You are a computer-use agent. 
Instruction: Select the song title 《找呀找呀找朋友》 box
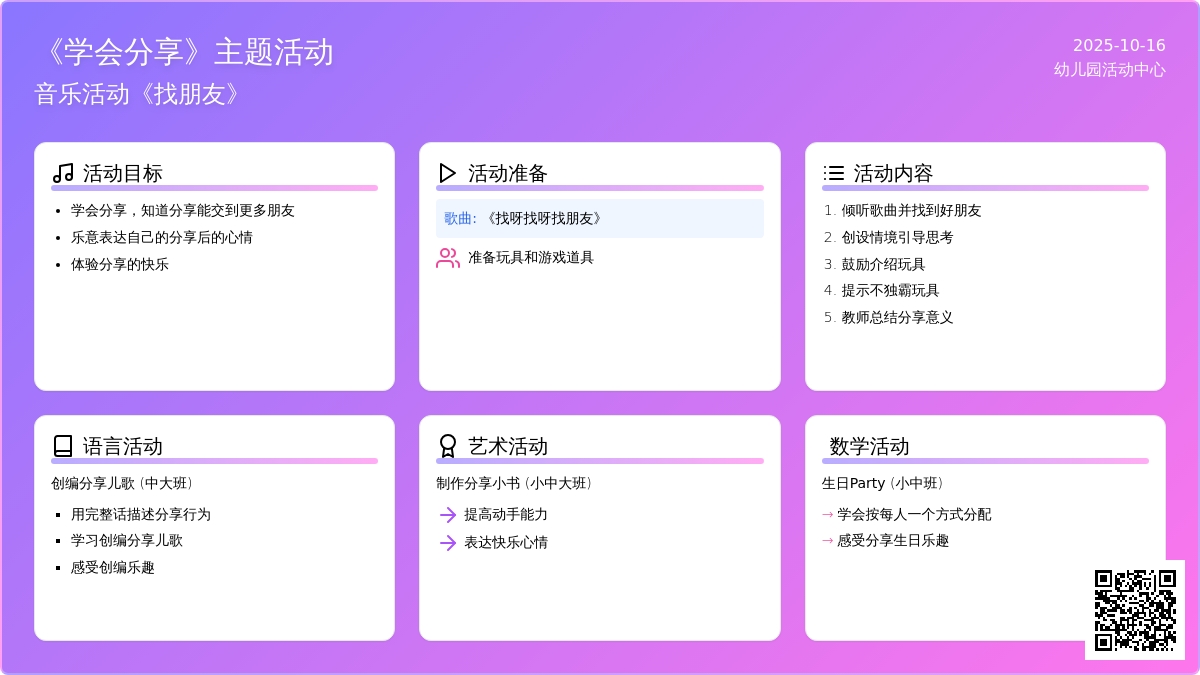coord(599,218)
